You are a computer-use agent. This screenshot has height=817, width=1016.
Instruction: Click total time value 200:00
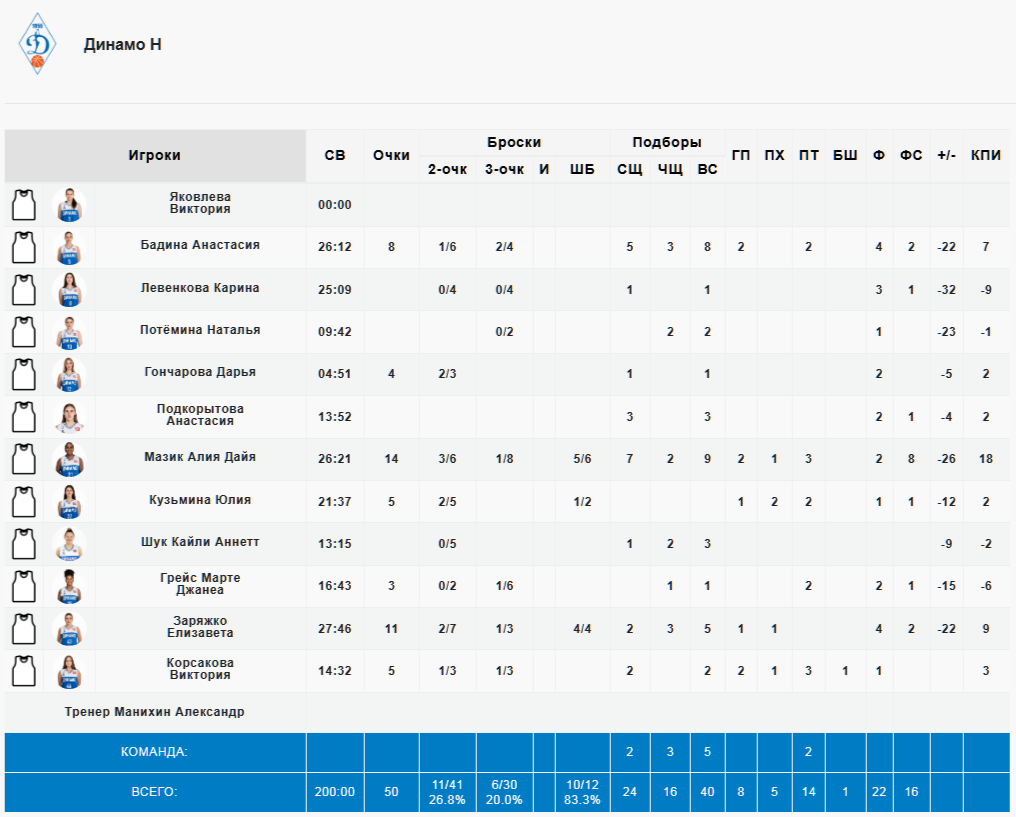click(x=335, y=792)
